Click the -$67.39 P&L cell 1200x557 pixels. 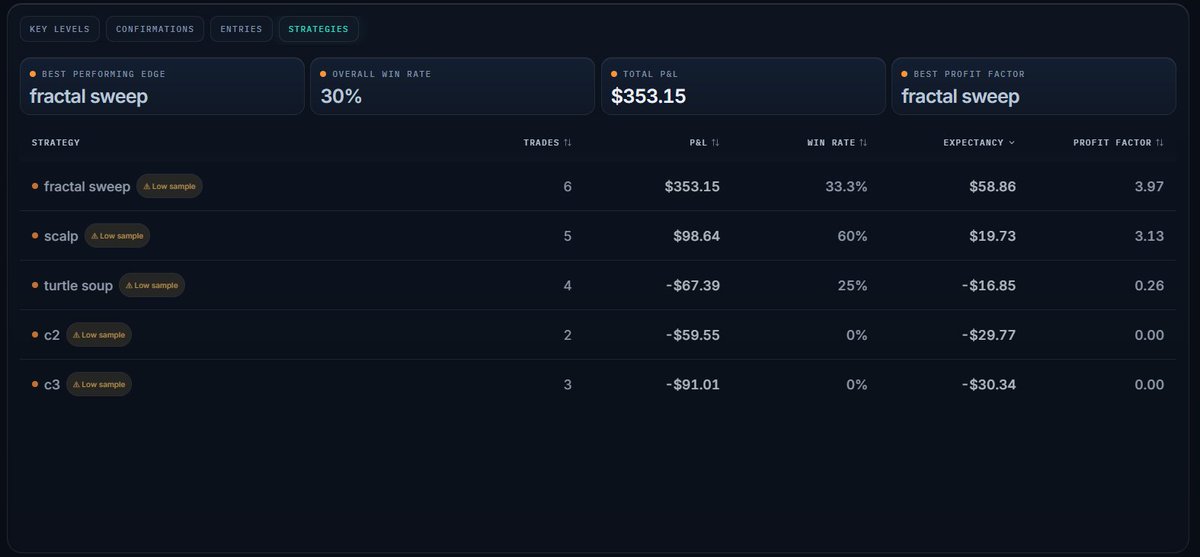(x=692, y=285)
